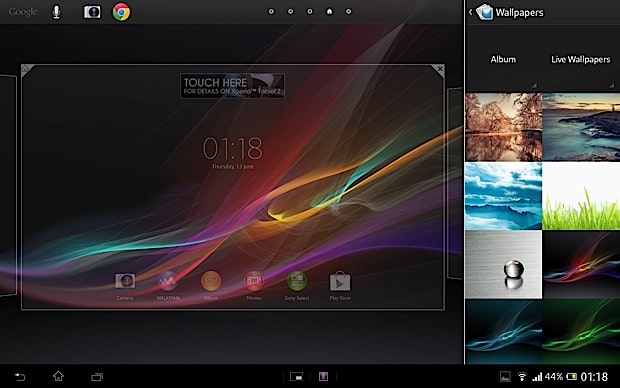Open the Movies app
Image resolution: width=620 pixels, height=388 pixels.
point(254,286)
